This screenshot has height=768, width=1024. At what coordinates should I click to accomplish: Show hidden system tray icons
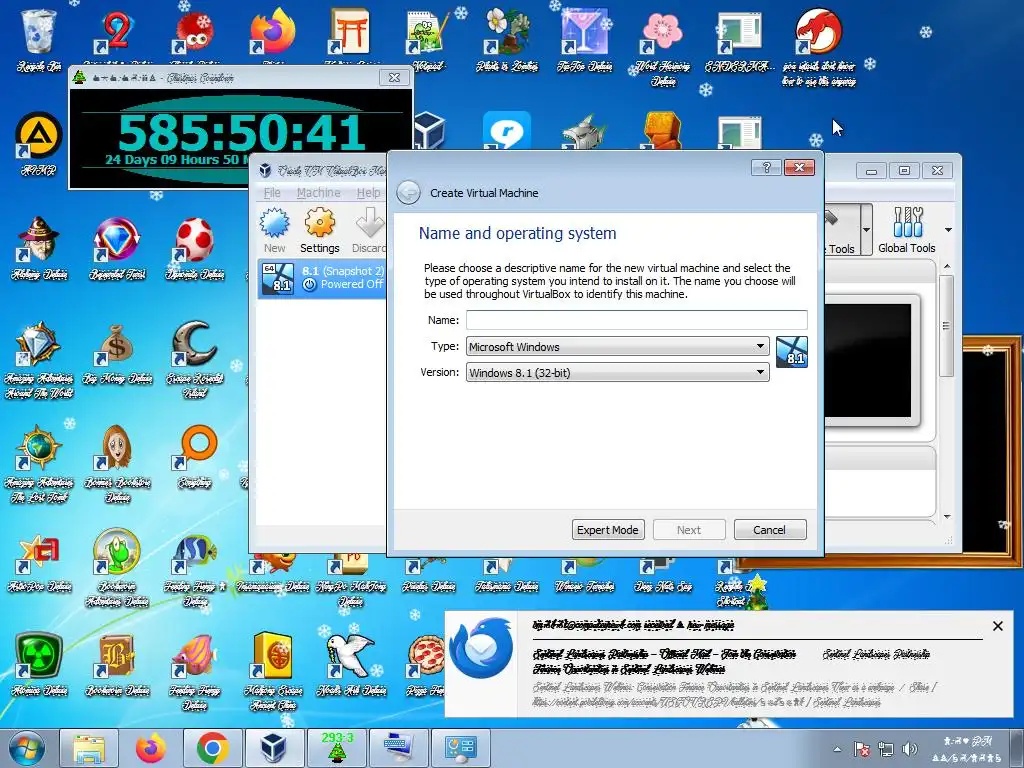click(x=837, y=749)
